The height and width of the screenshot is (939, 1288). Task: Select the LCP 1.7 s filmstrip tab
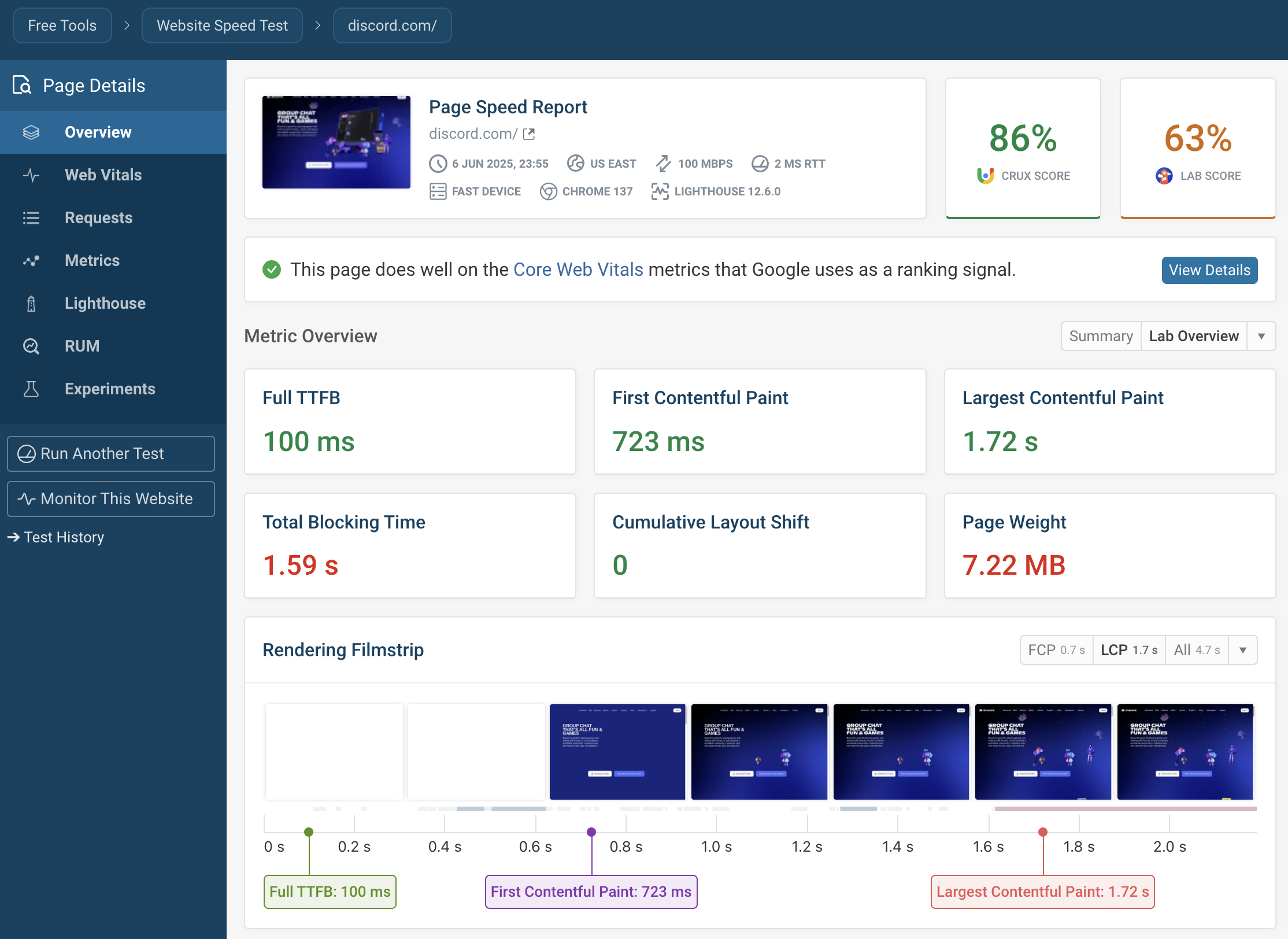coord(1129,650)
